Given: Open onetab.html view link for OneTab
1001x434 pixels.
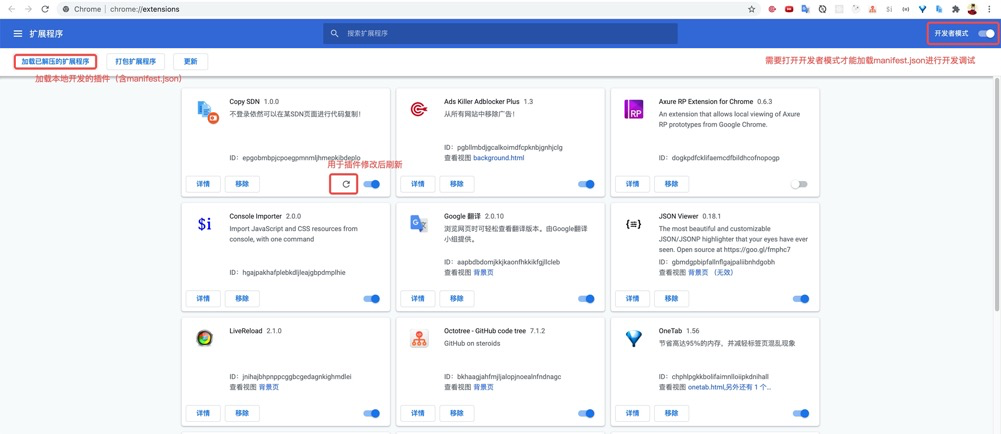Looking at the screenshot, I should (728, 387).
